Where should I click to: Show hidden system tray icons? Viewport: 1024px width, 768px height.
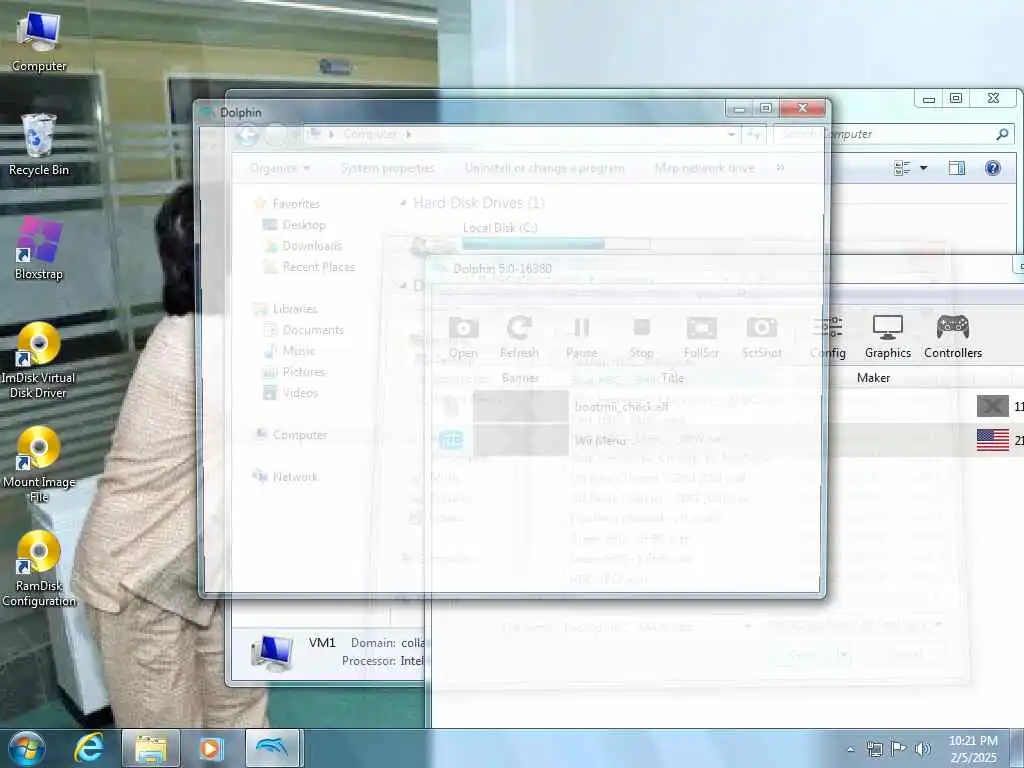pyautogui.click(x=850, y=749)
